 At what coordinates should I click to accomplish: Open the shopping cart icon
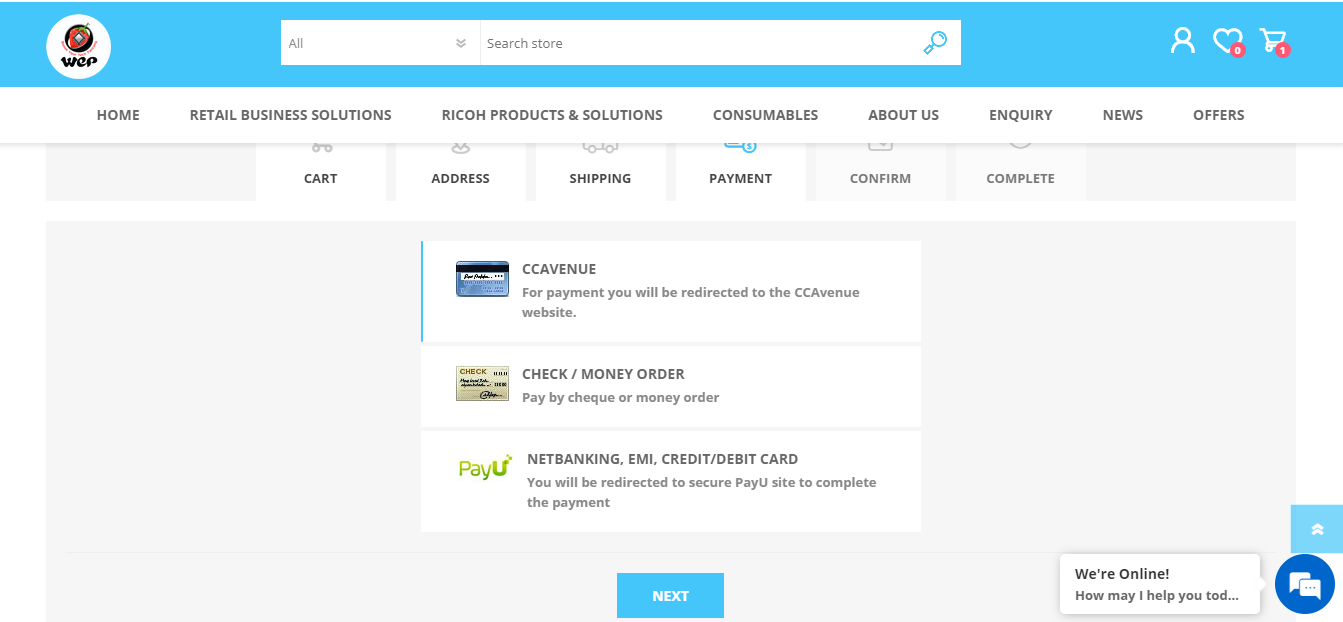click(x=1273, y=41)
